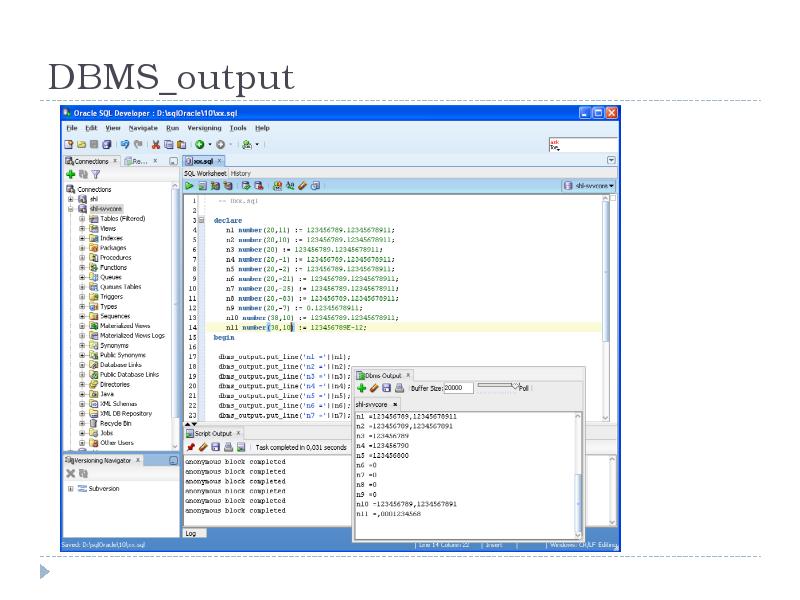Expand the Tables (Filtered) tree node
This screenshot has height=600, width=800.
click(82, 218)
